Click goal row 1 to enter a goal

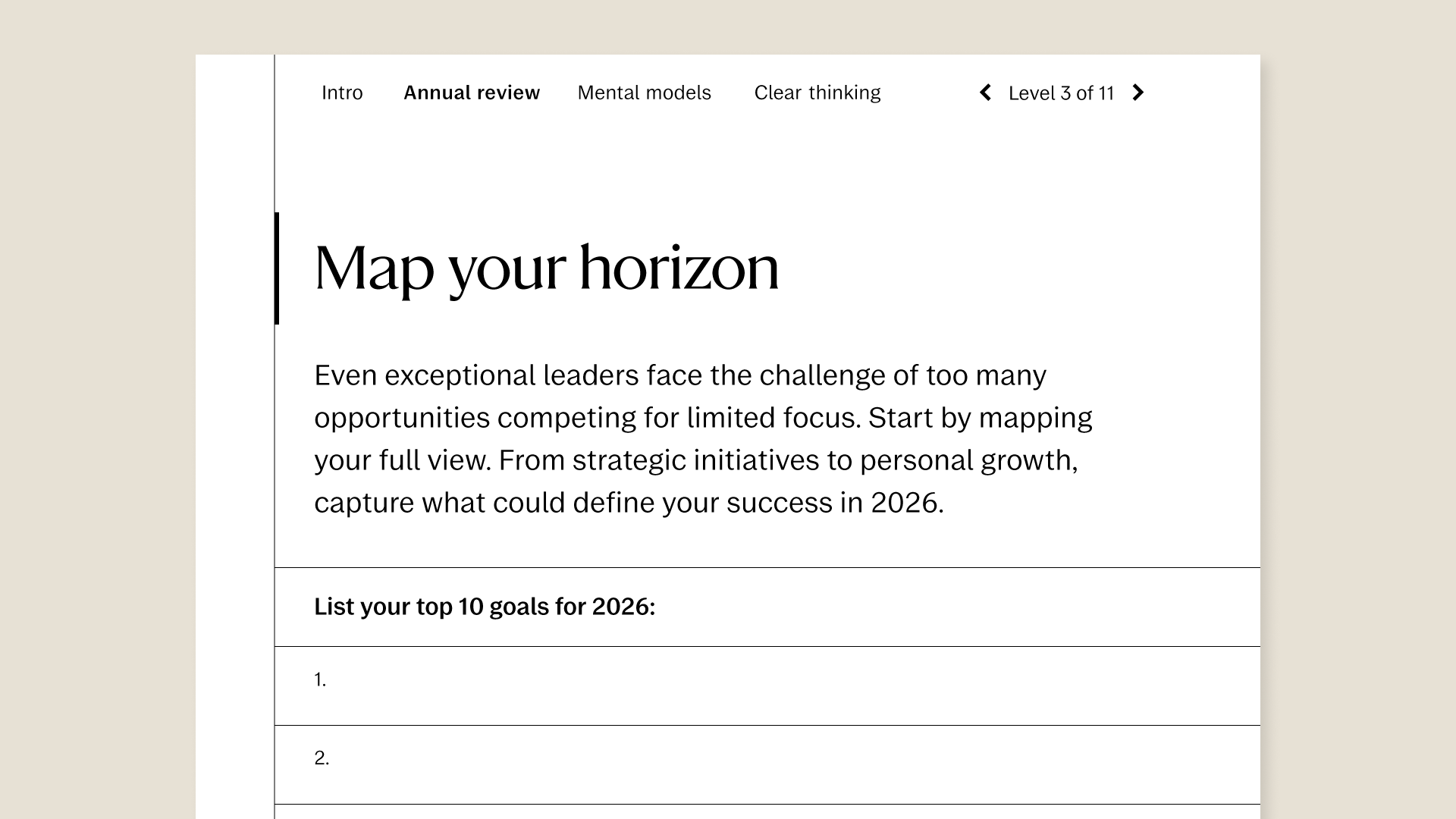click(x=682, y=684)
